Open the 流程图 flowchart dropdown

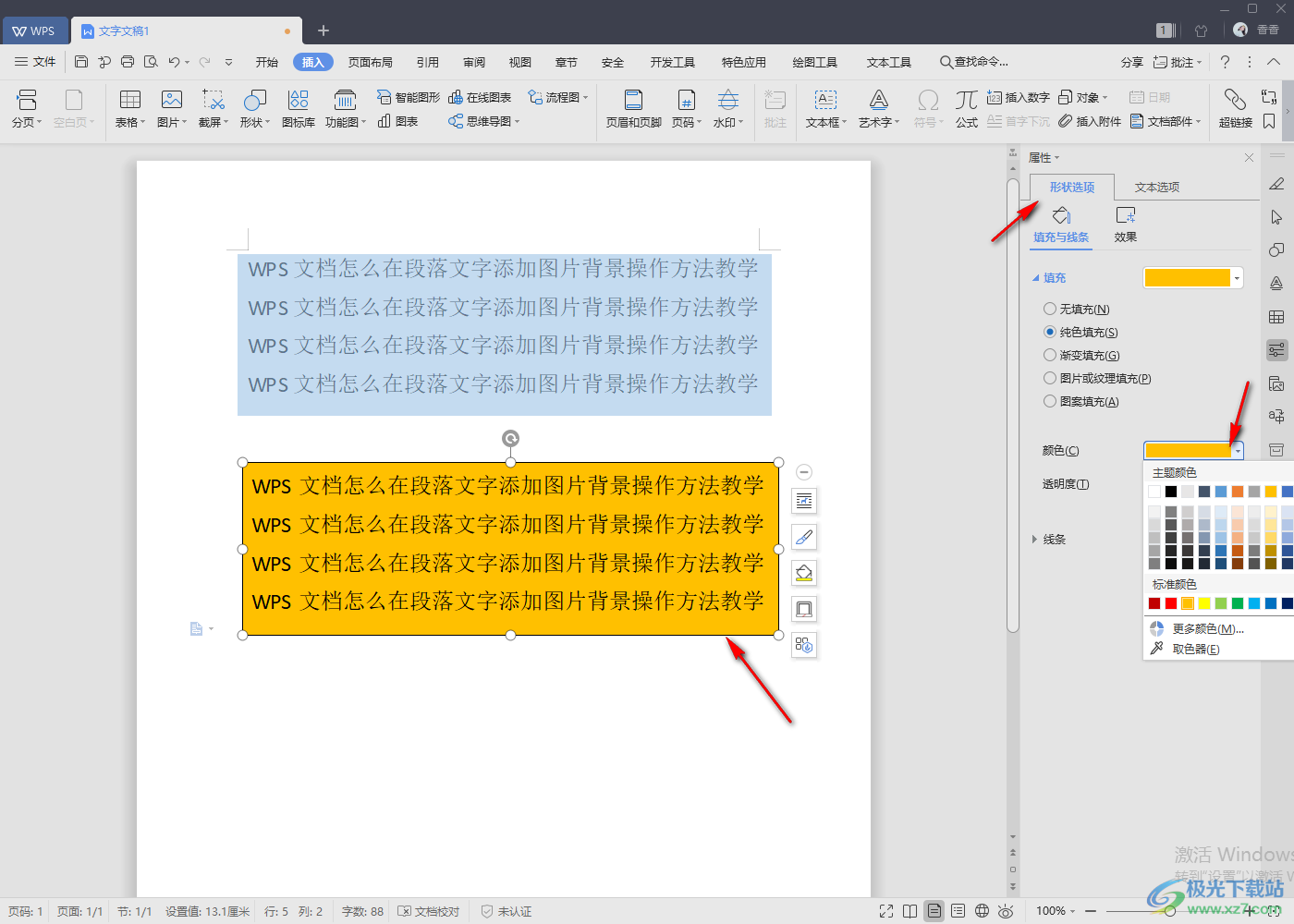[558, 97]
